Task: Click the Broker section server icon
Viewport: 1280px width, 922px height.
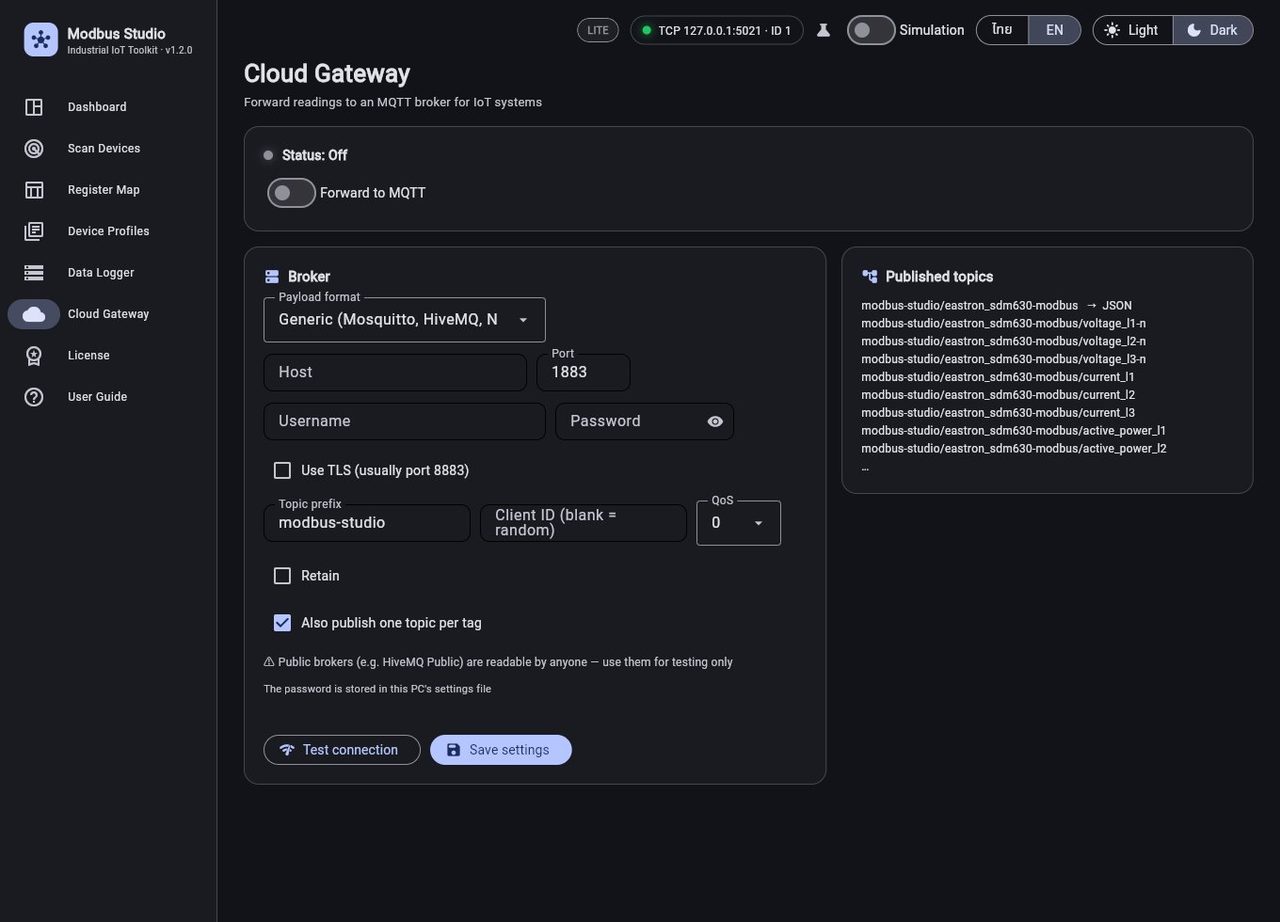Action: click(x=272, y=277)
